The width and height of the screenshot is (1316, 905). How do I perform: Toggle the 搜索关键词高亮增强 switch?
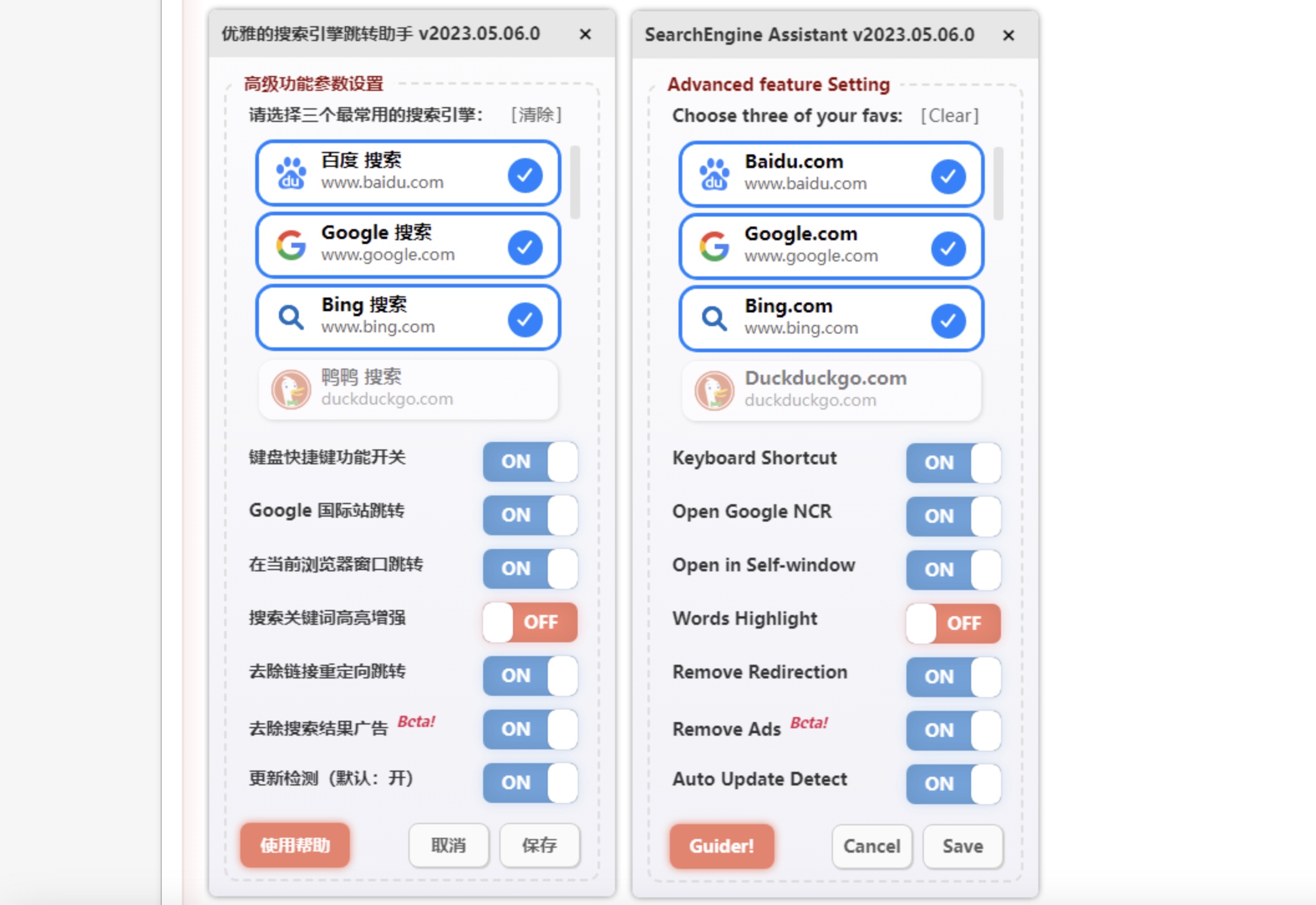(x=530, y=622)
